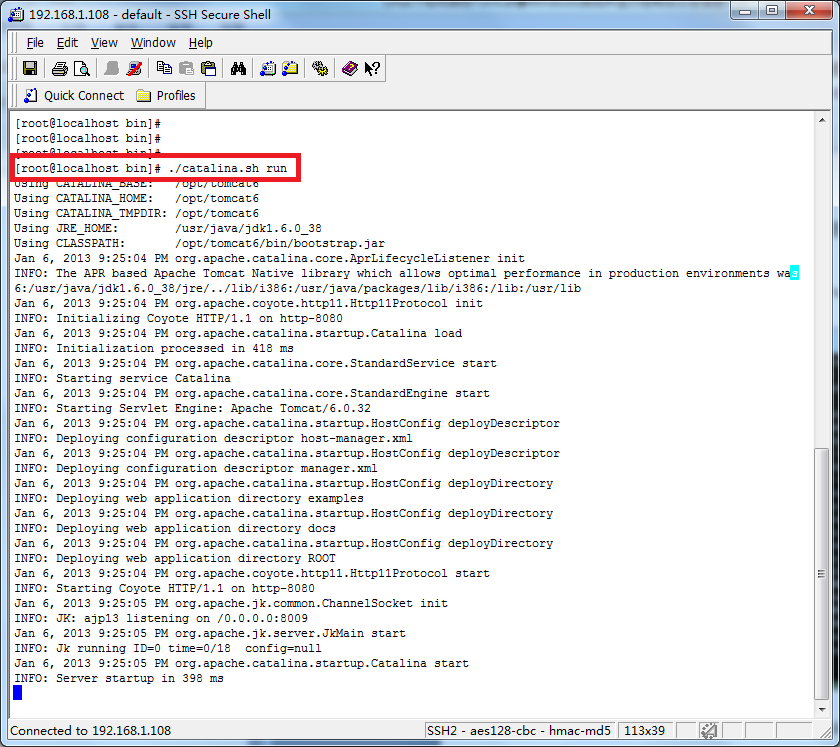
Task: Click 'INFO: Server startup in 398 ms' line
Action: coord(119,678)
